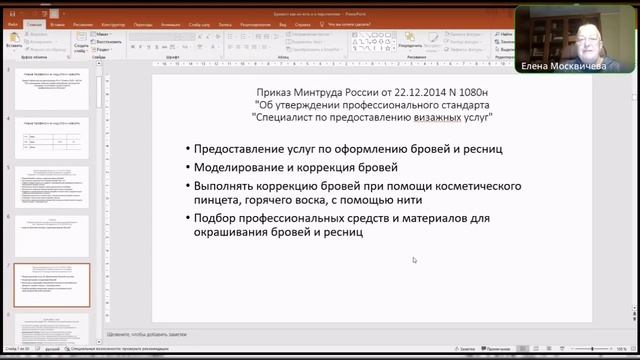Select Normal view in the status bar
This screenshot has height=360, width=640.
pos(523,349)
